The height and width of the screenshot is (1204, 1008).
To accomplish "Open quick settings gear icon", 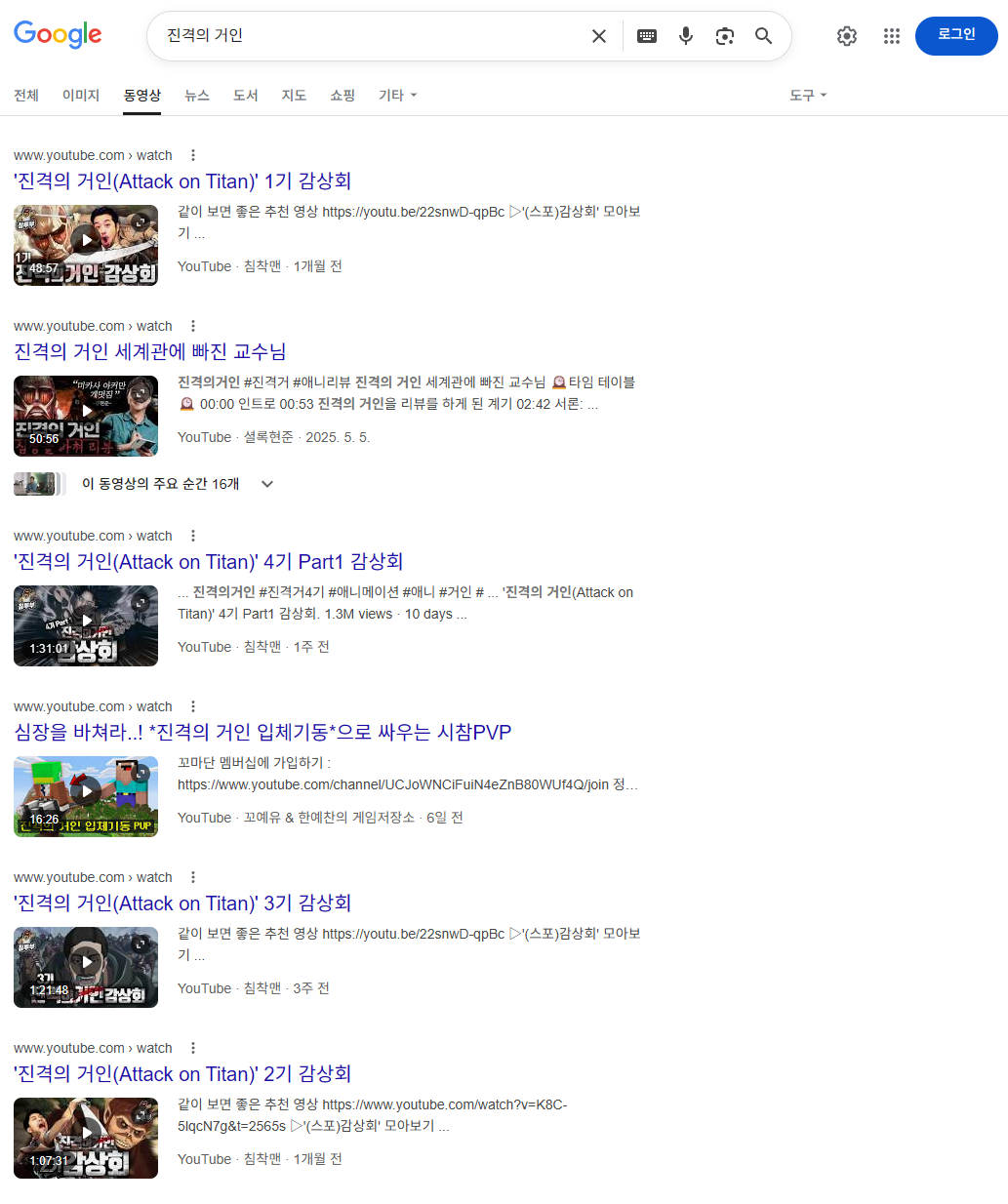I will tap(847, 36).
